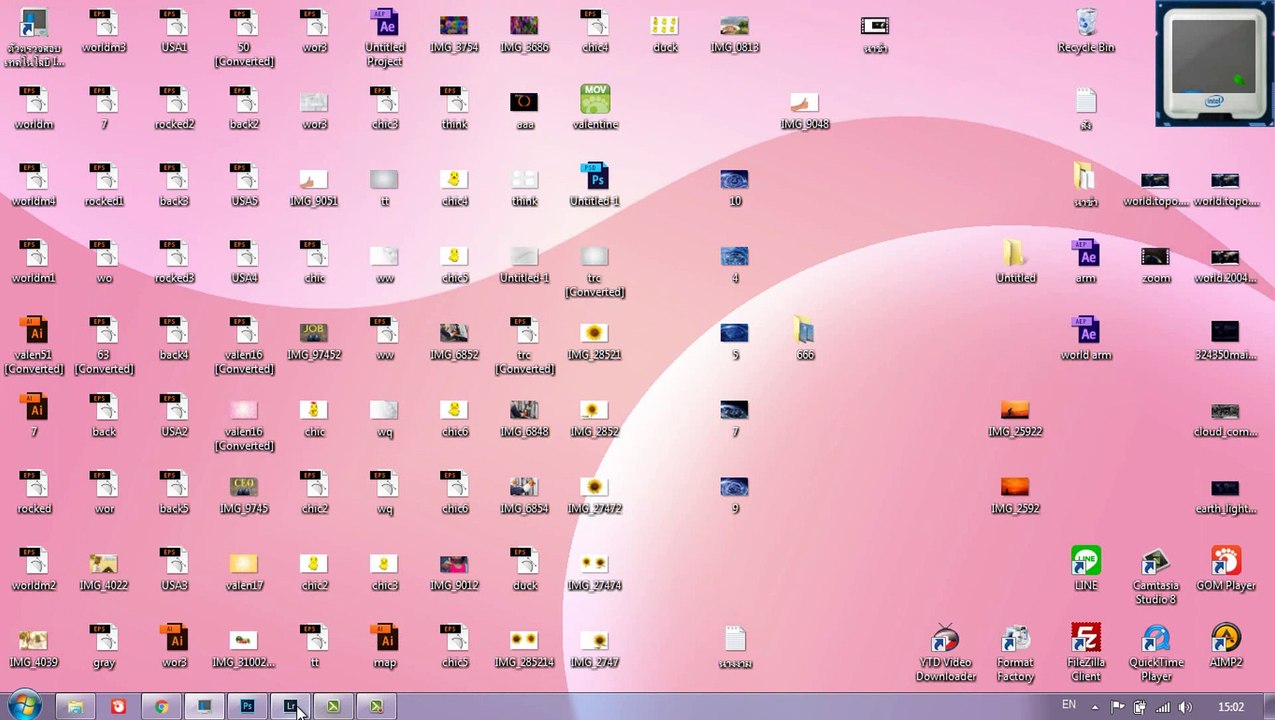Select the GOM Player shortcut
The width and height of the screenshot is (1275, 720).
click(x=1226, y=568)
